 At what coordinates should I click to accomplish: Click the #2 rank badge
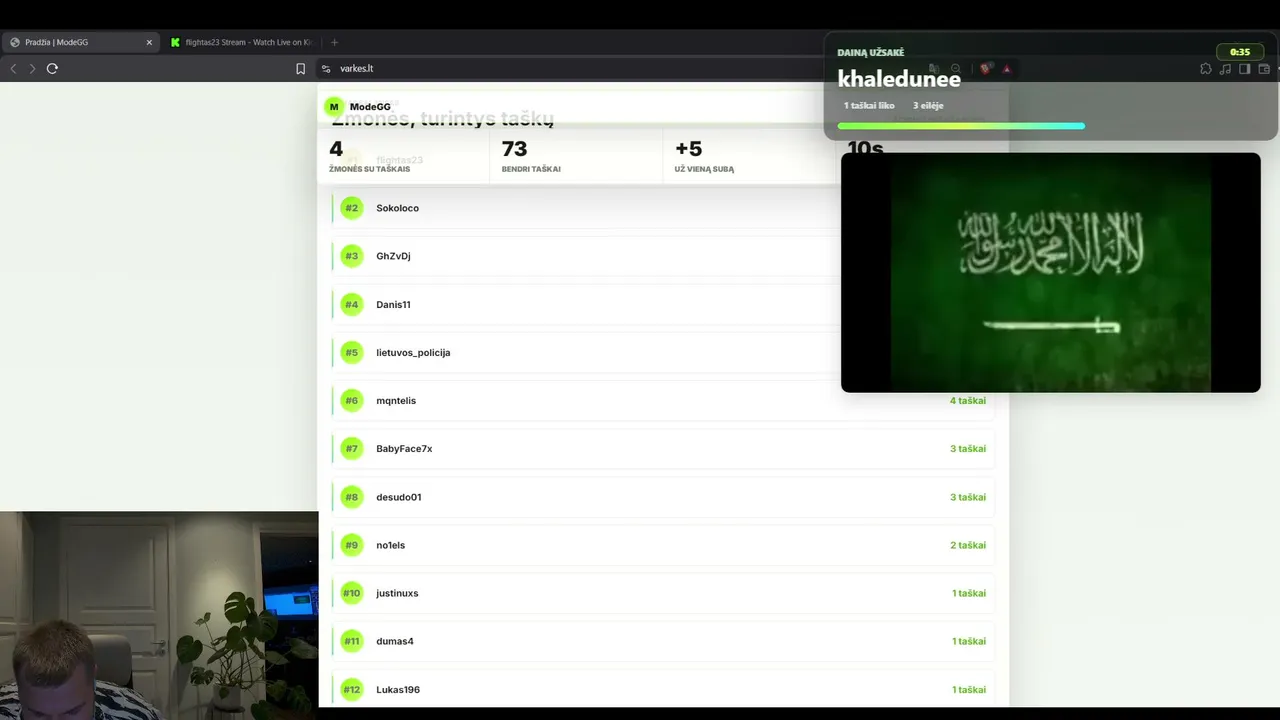[351, 208]
